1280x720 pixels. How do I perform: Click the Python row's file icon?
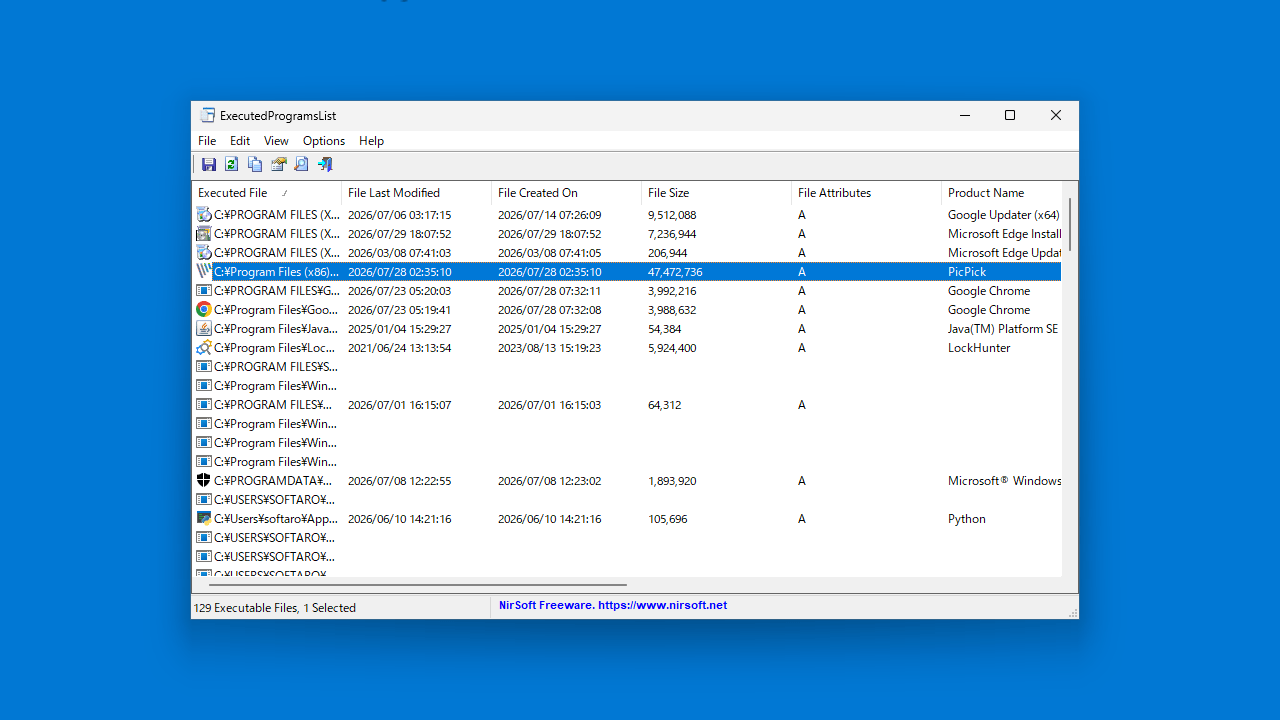click(x=204, y=519)
